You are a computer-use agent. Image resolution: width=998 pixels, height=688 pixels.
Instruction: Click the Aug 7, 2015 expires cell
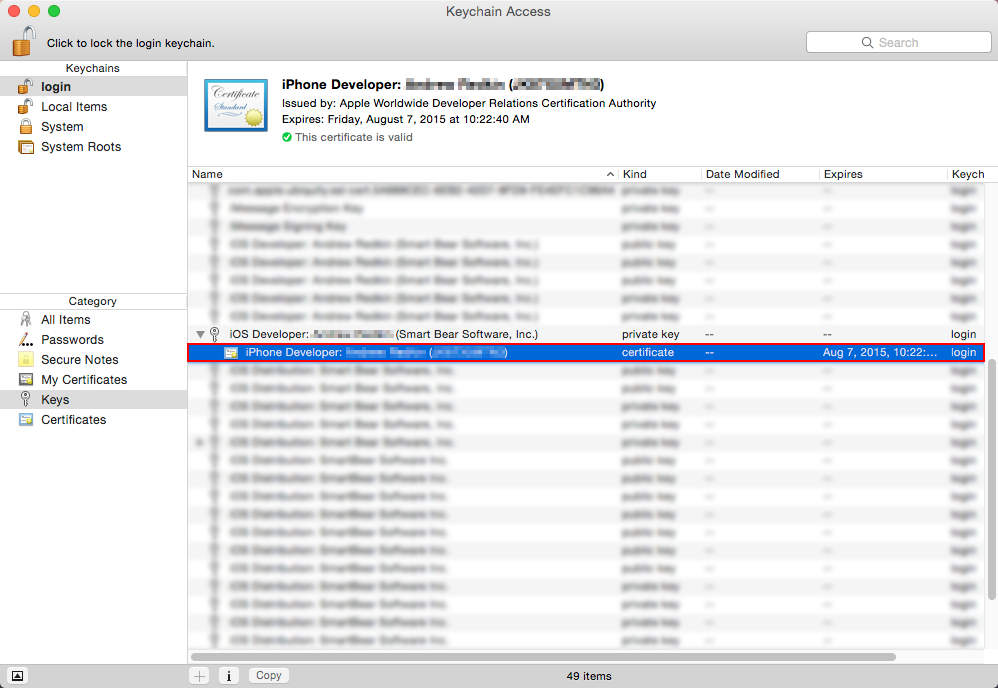(880, 352)
